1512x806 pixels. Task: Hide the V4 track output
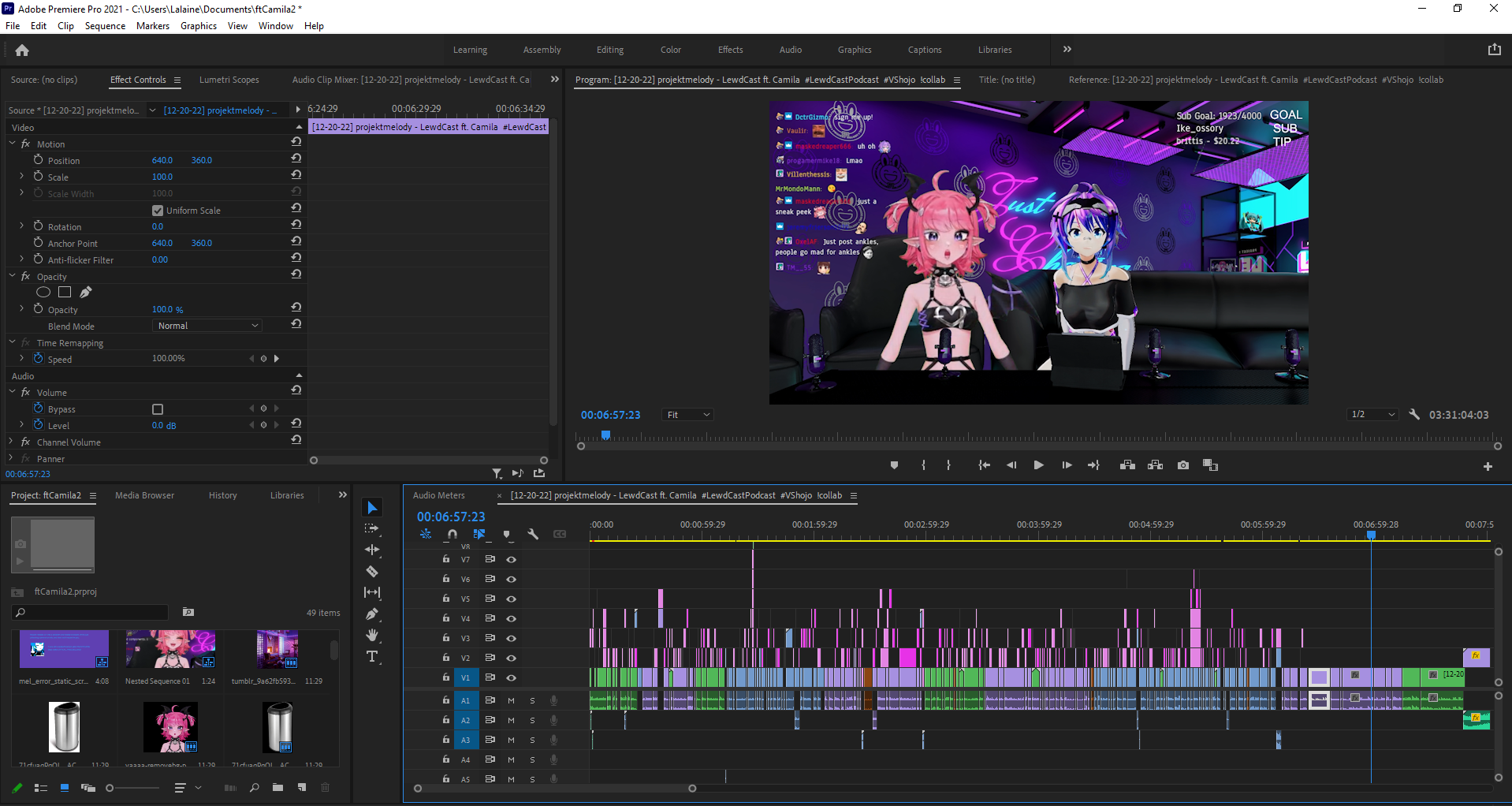511,618
